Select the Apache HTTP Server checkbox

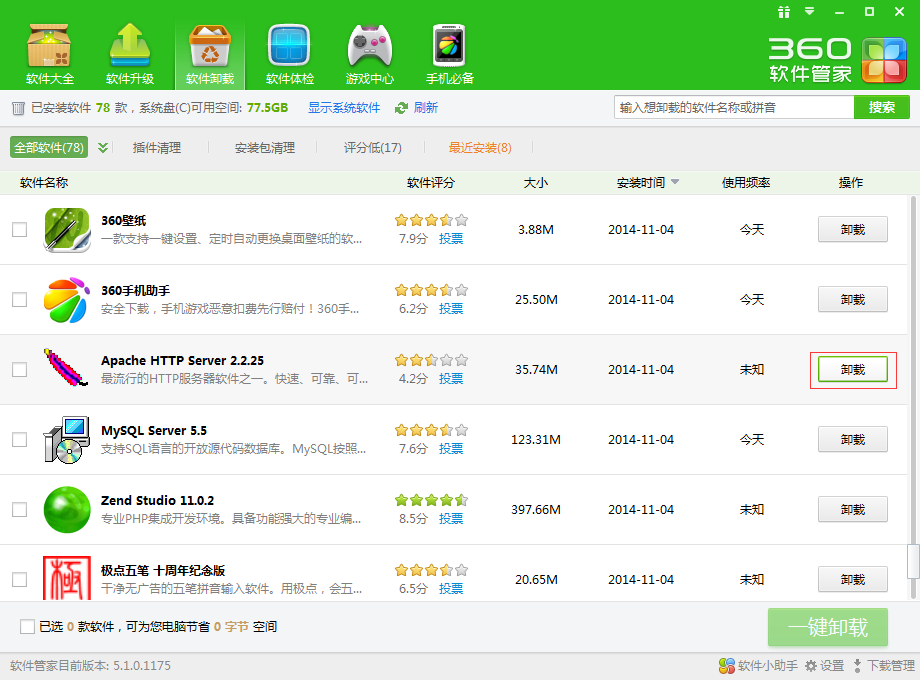20,370
